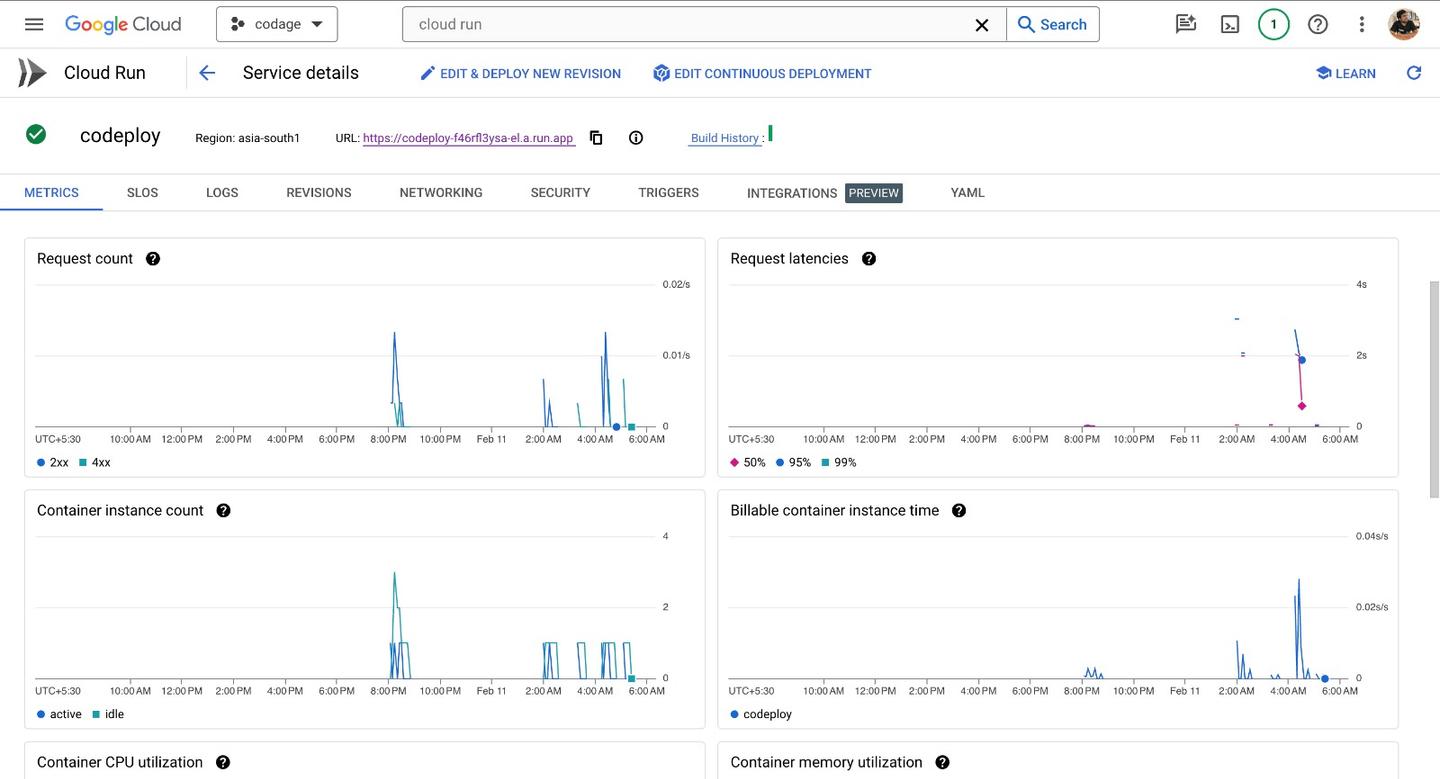Open the hamburger navigation menu
The width and height of the screenshot is (1440, 779).
click(34, 24)
